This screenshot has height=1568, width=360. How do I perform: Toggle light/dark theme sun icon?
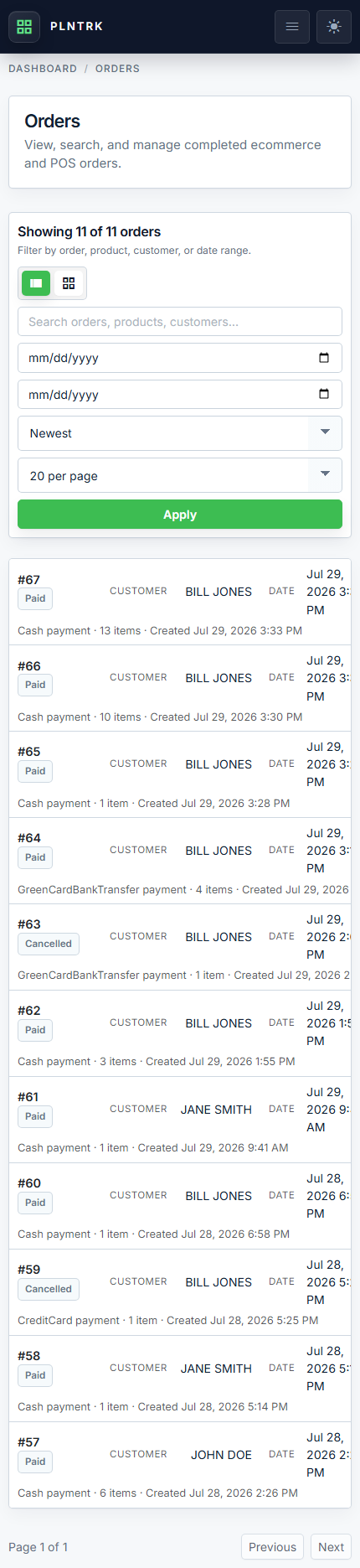334,26
